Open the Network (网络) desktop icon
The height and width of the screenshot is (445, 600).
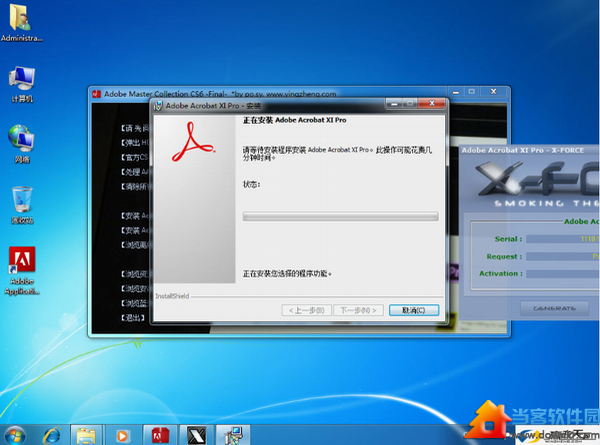click(x=22, y=144)
